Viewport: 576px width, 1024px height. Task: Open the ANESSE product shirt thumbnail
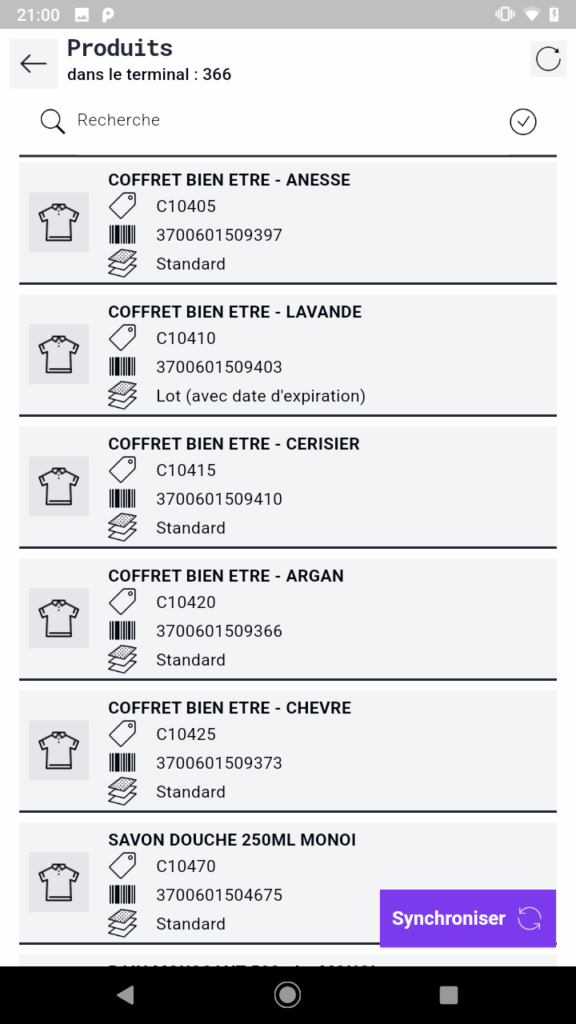(59, 222)
